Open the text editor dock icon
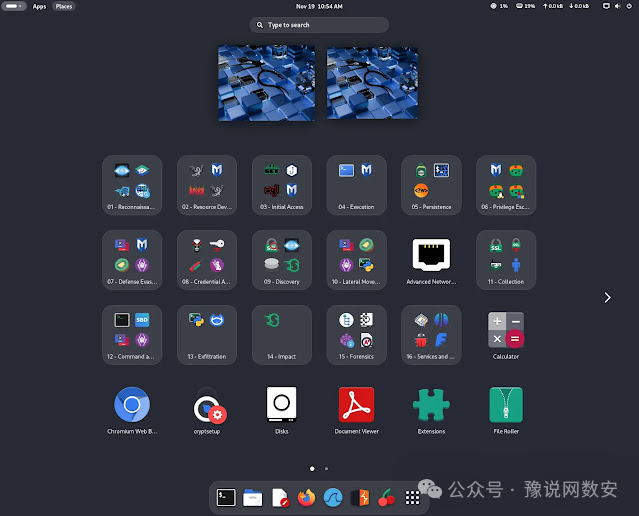Image resolution: width=639 pixels, height=516 pixels. point(280,498)
